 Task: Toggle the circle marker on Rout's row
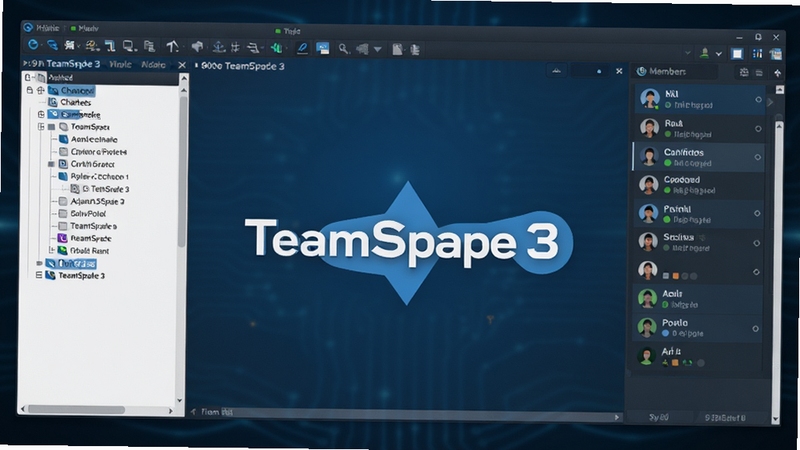758,129
